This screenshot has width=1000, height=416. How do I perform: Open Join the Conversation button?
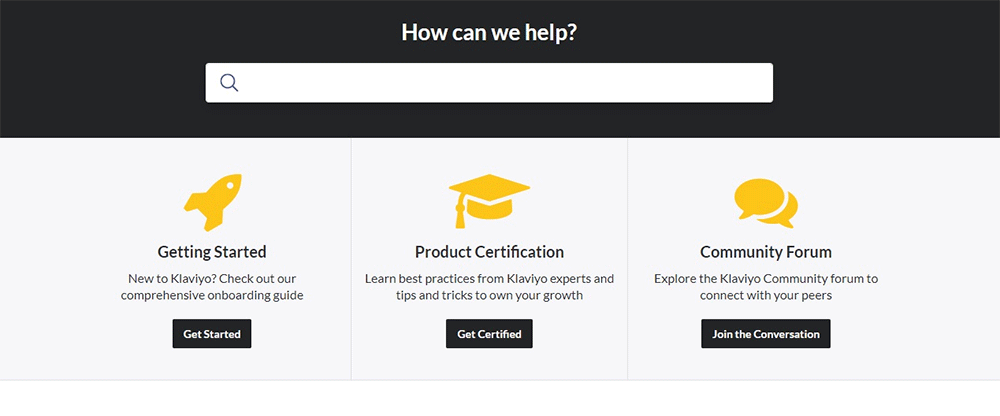[765, 334]
